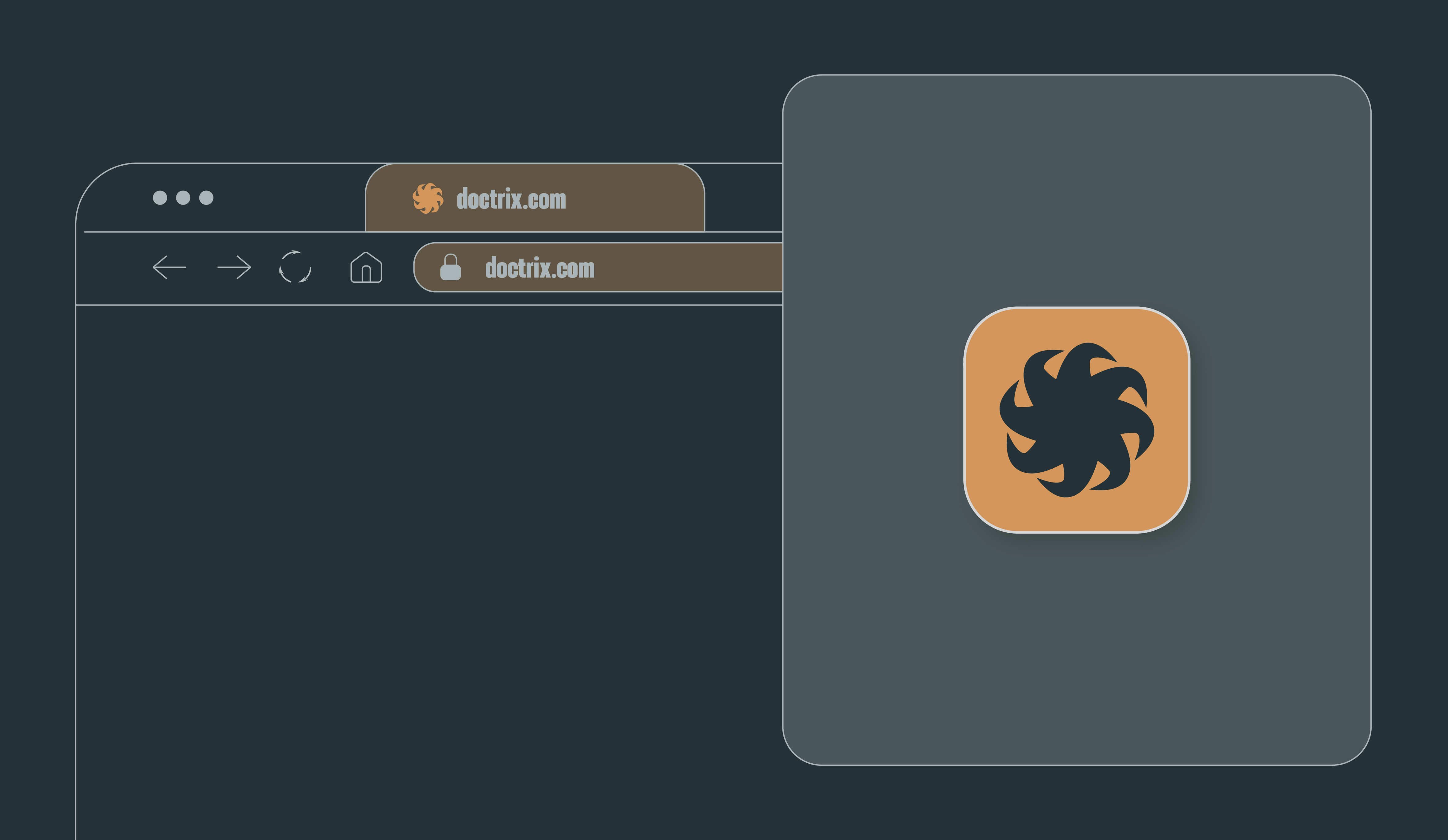Screen dimensions: 1448x840
Task: Open the home page via house icon
Action: (366, 268)
